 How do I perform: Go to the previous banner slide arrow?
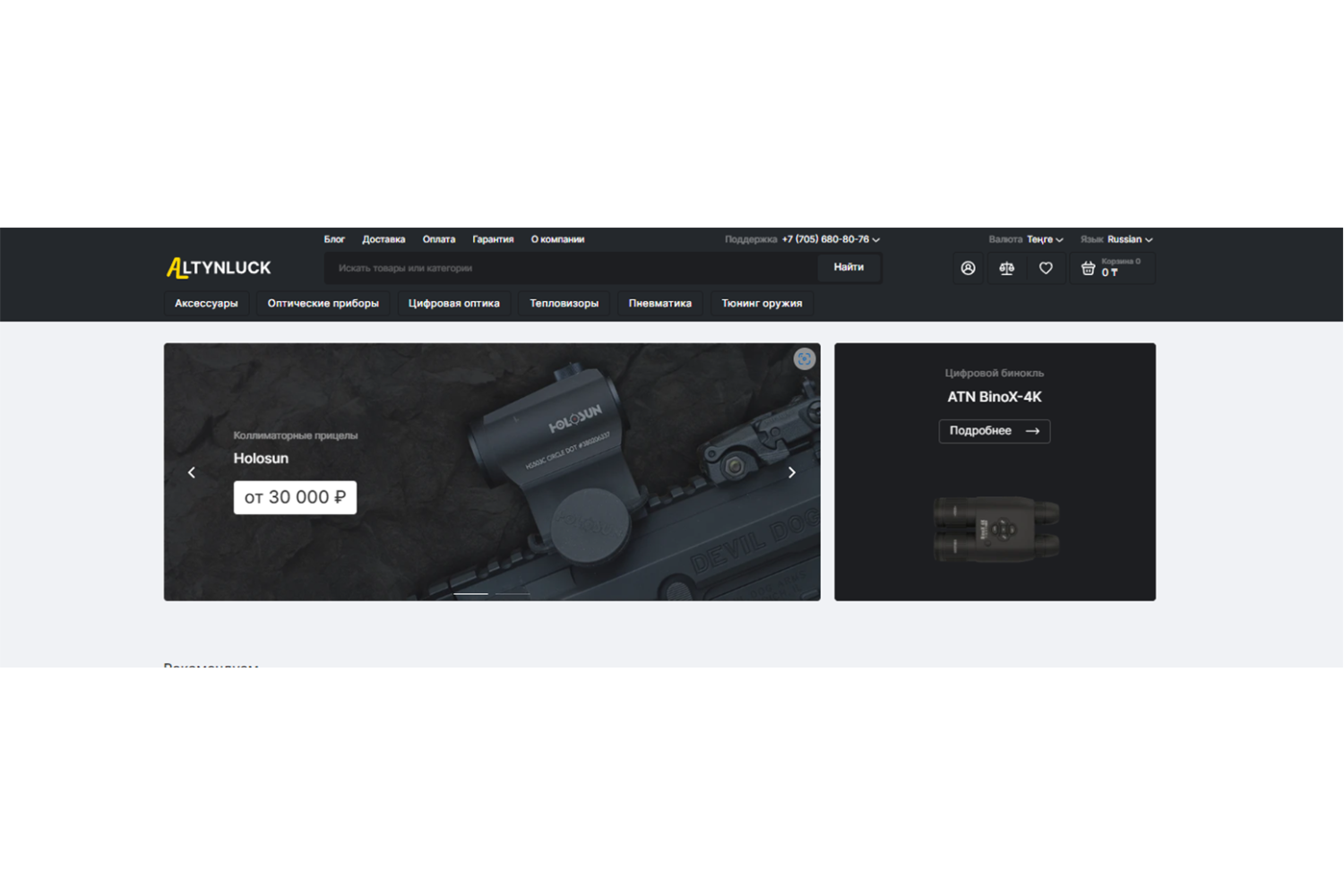(x=192, y=472)
